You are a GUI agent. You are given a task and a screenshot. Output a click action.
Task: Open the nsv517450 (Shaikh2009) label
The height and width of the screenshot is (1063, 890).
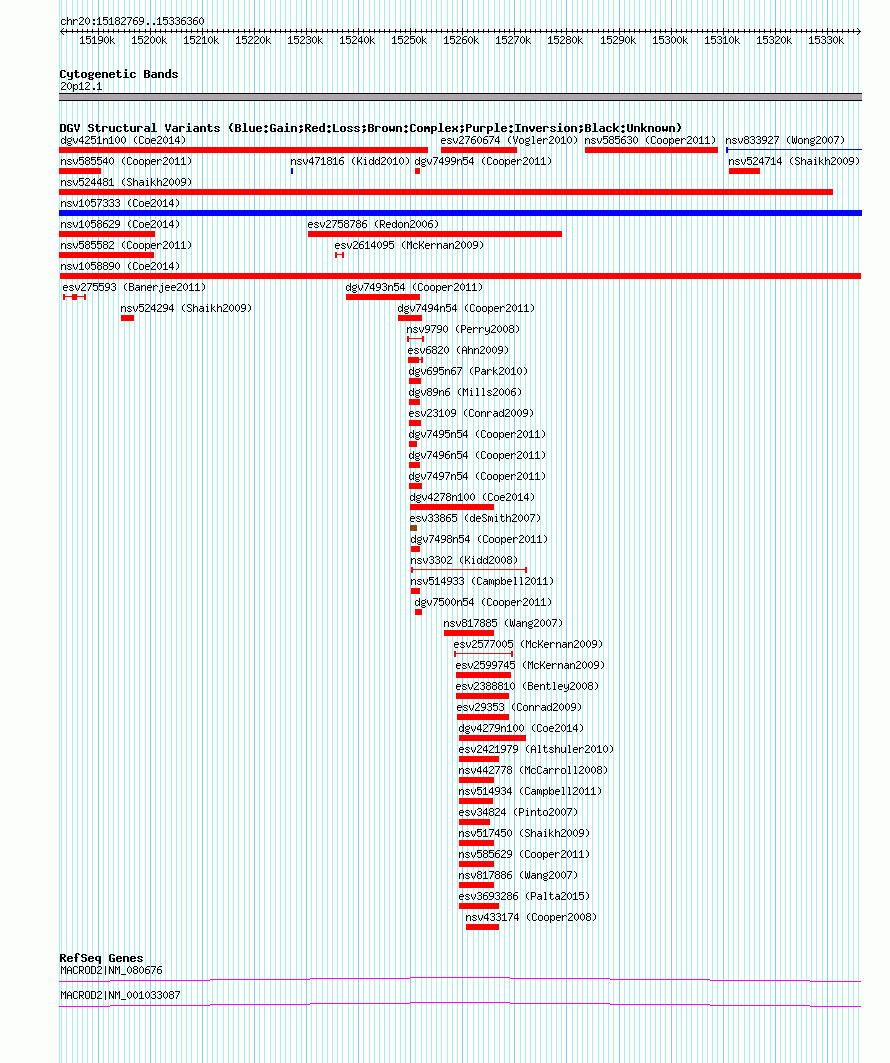(524, 834)
